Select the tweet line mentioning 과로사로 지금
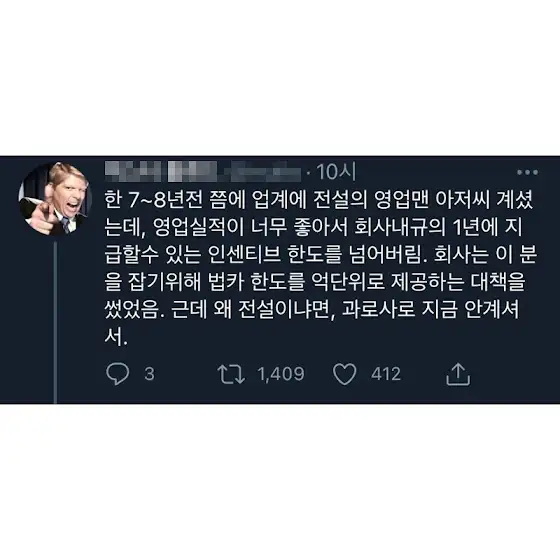The width and height of the screenshot is (560, 560). click(x=311, y=309)
